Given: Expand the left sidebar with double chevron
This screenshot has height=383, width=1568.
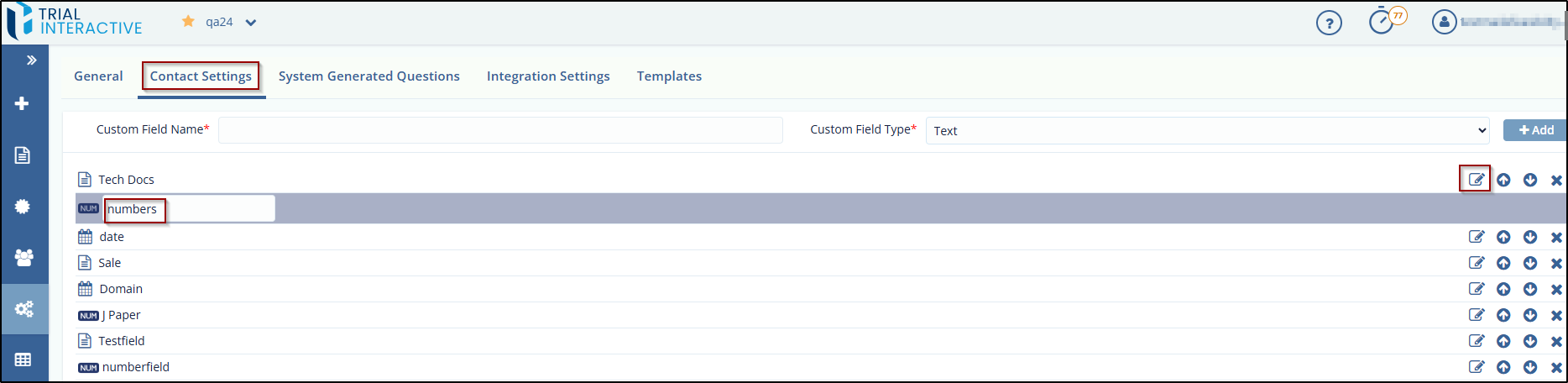Looking at the screenshot, I should pyautogui.click(x=31, y=60).
